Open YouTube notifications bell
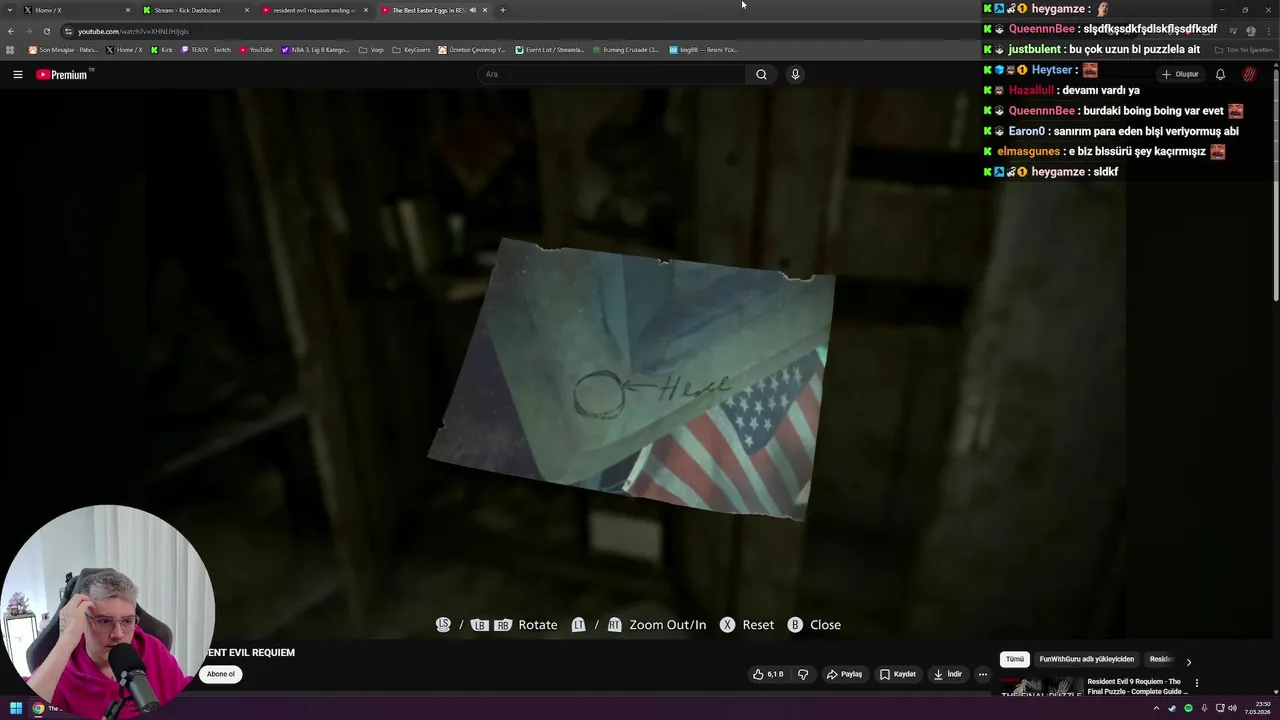 pyautogui.click(x=1220, y=74)
